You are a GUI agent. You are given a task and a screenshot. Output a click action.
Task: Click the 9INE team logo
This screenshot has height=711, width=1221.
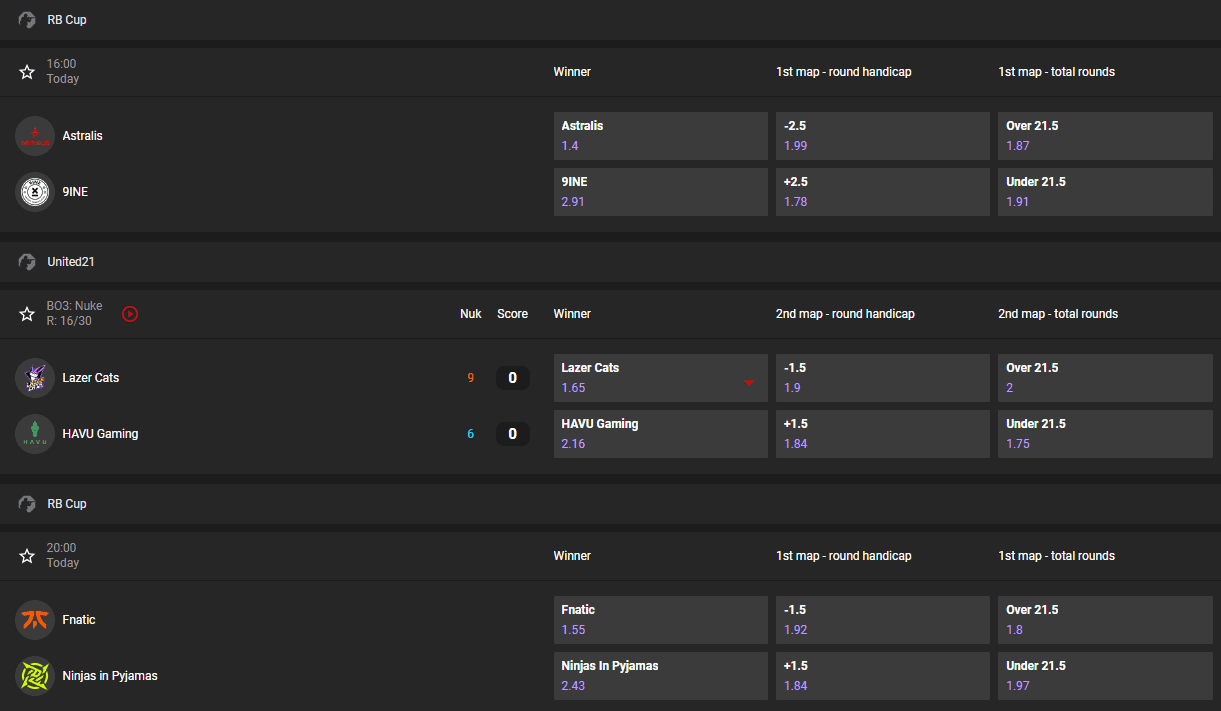click(35, 192)
